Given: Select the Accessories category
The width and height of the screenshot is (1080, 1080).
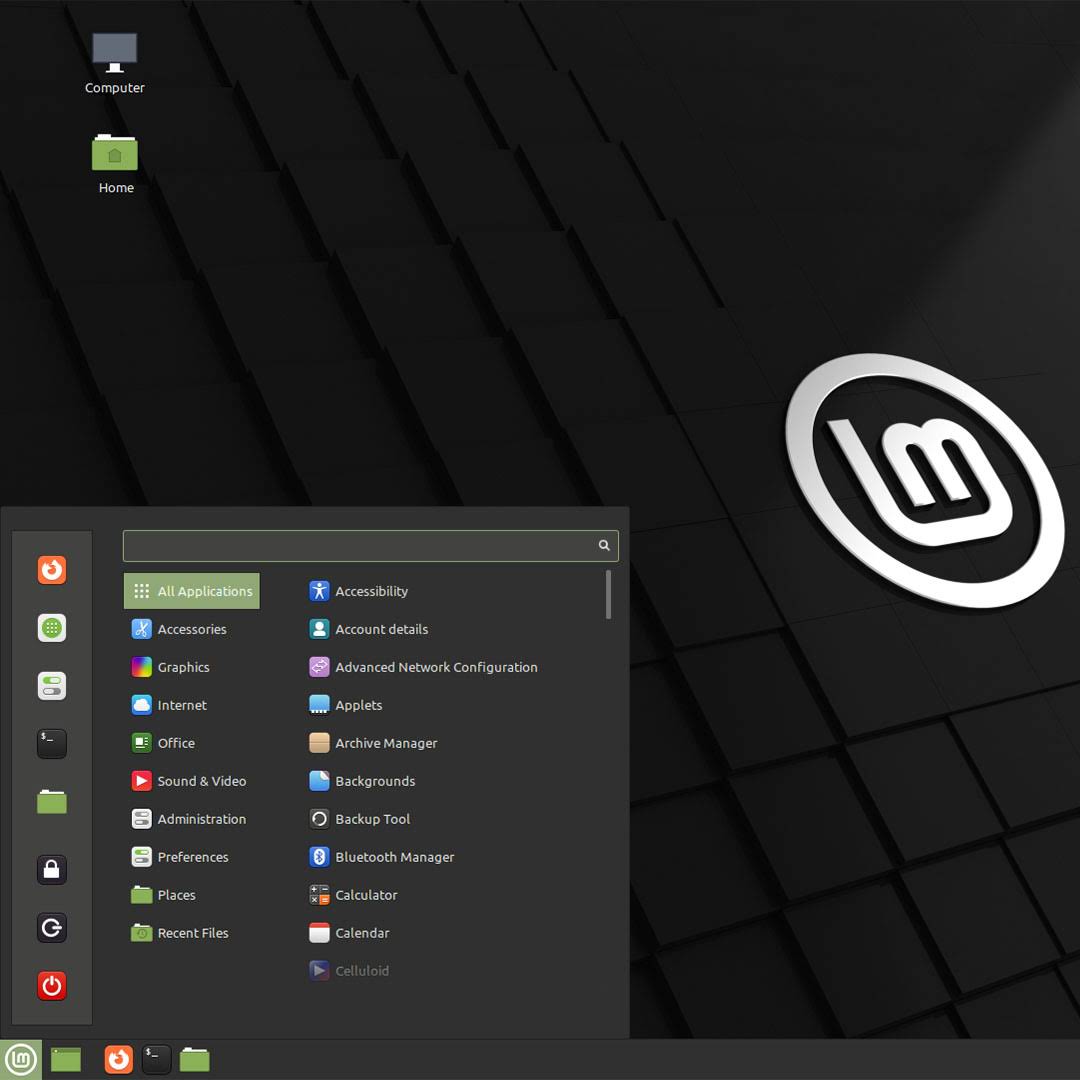Looking at the screenshot, I should [191, 629].
